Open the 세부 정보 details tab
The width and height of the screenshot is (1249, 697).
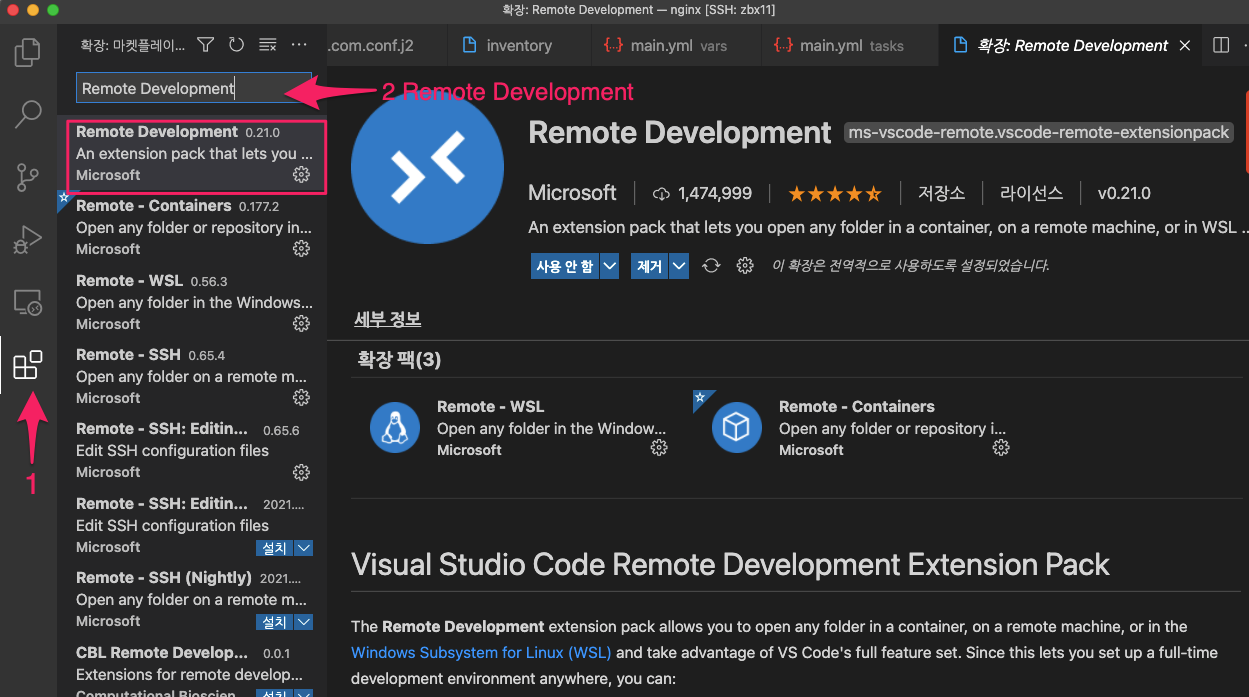click(x=387, y=319)
